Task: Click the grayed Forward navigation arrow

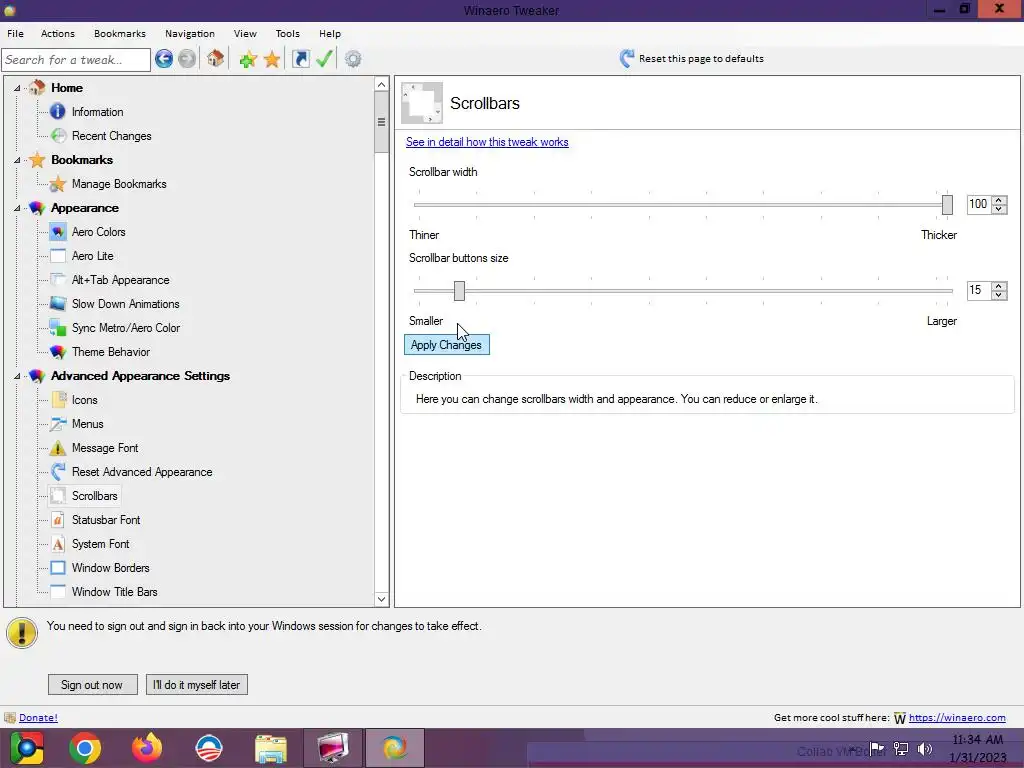Action: pyautogui.click(x=187, y=59)
